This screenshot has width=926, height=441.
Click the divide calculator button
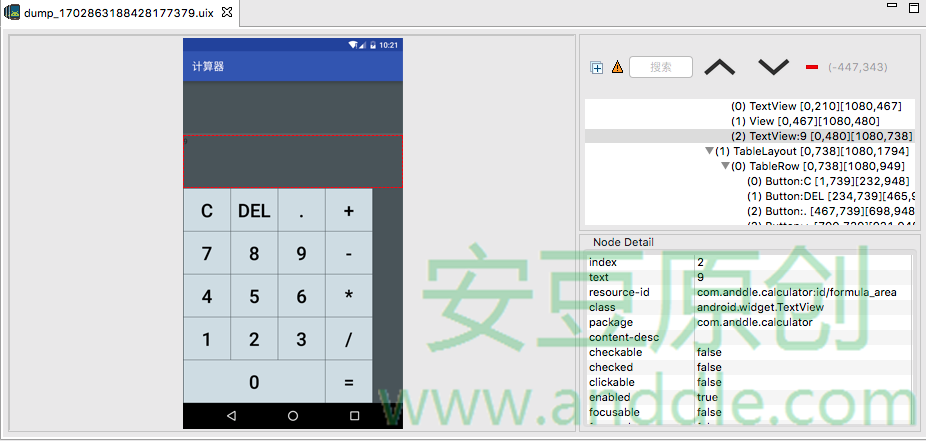(348, 339)
